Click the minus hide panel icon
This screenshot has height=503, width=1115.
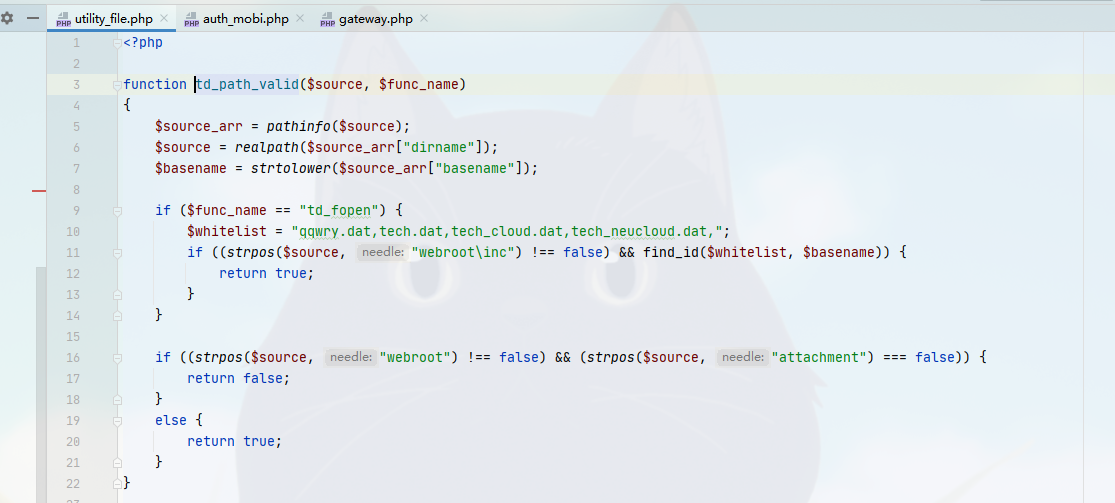pos(33,18)
